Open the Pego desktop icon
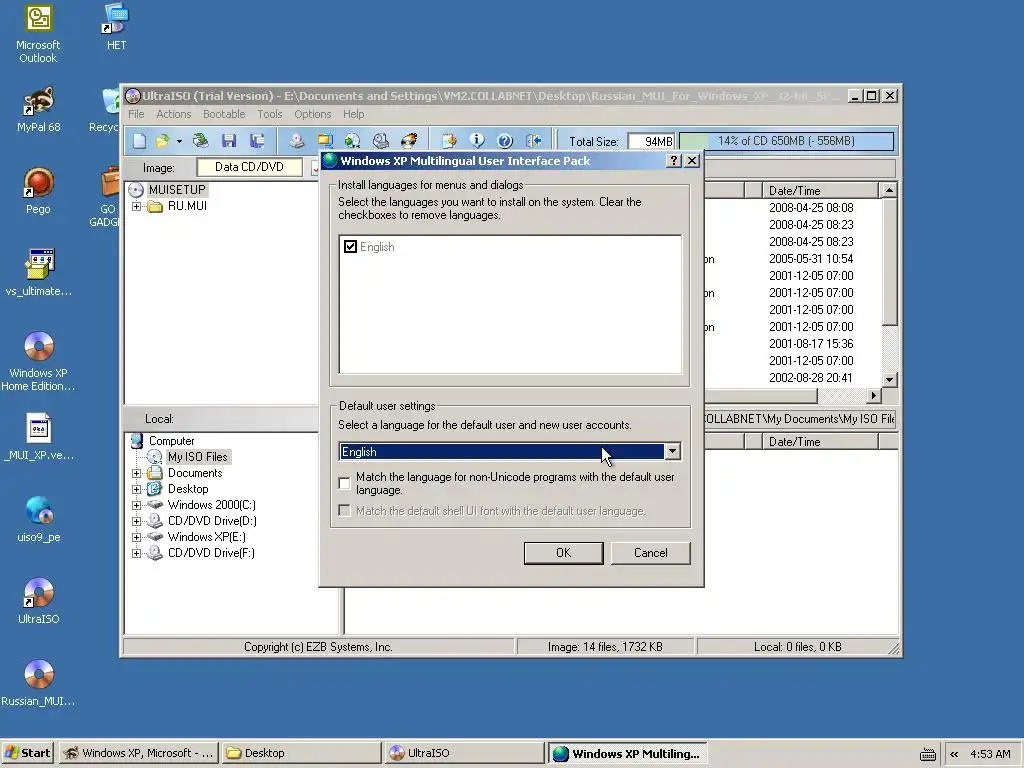Screen dimensions: 1024x768 [x=38, y=191]
